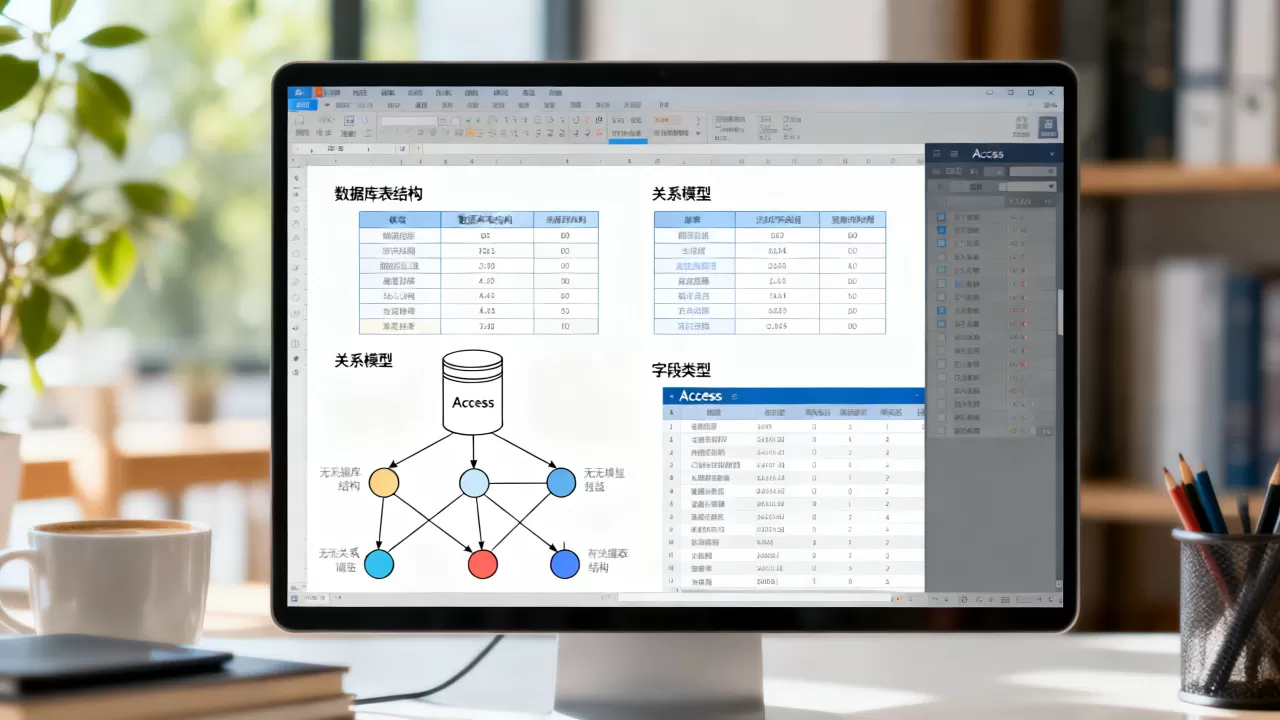Image resolution: width=1280 pixels, height=720 pixels.
Task: Select the royal-blue node right of the red node
Action: click(565, 564)
